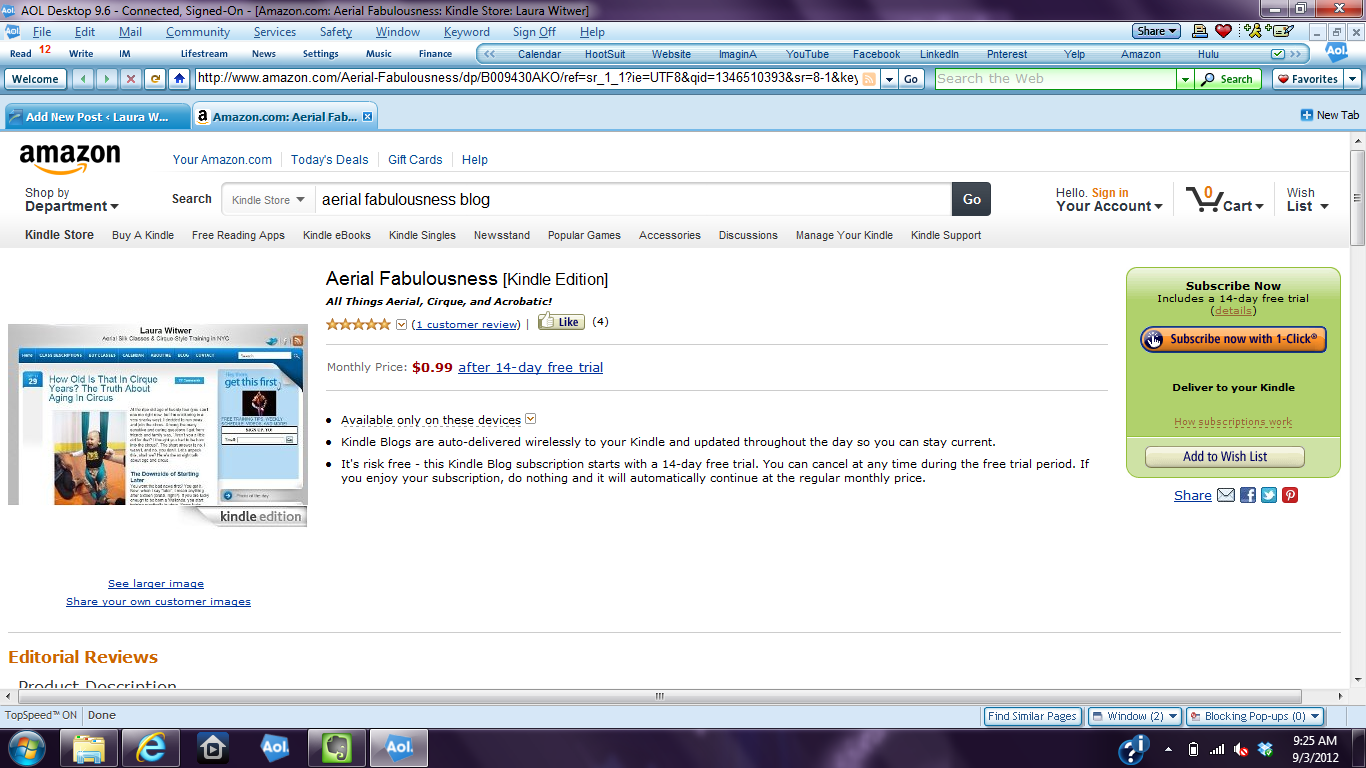This screenshot has width=1366, height=768.
Task: Click the add-note pencil icon in top toolbar
Action: [x=1279, y=31]
